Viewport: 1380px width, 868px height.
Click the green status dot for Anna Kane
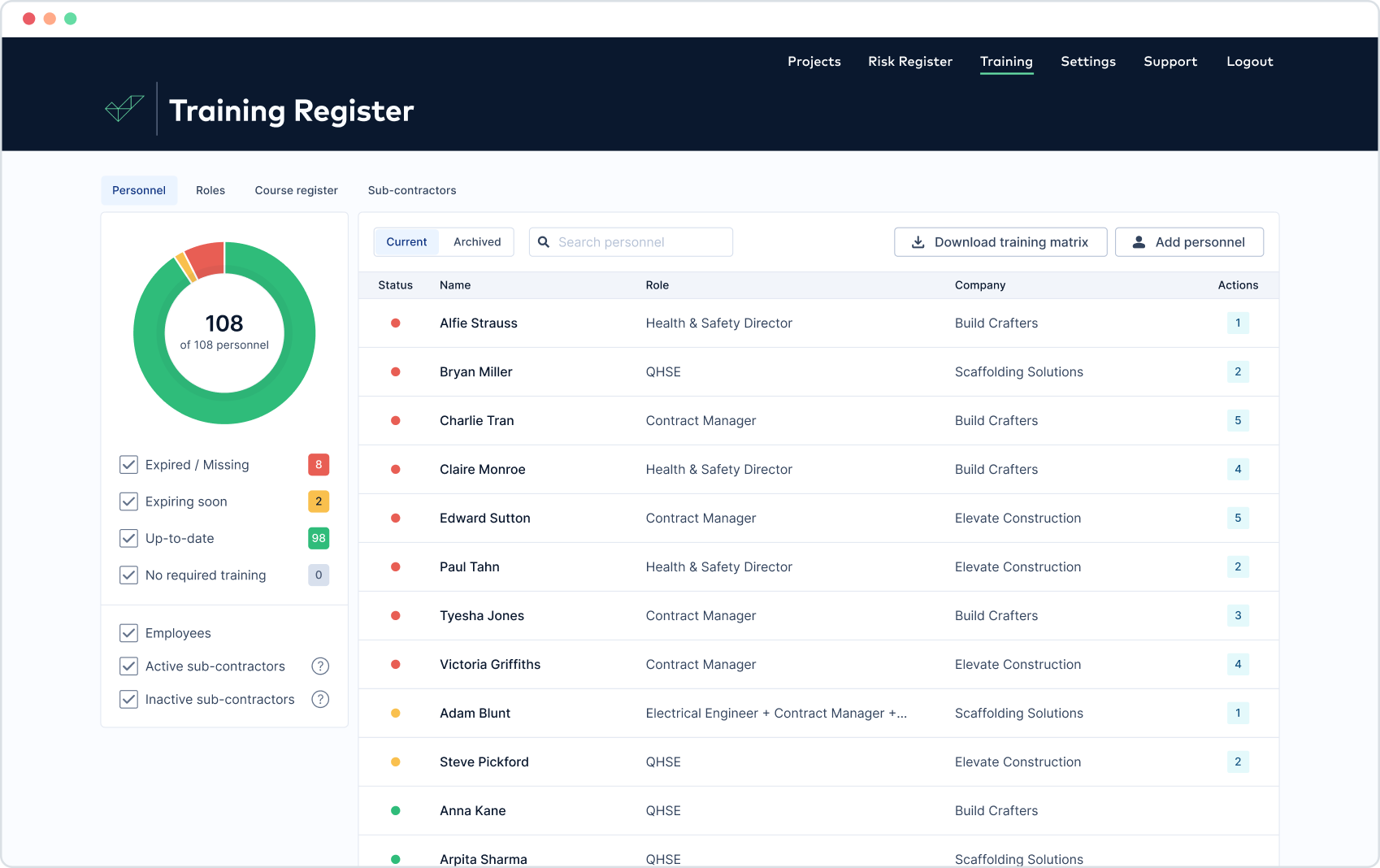(396, 810)
